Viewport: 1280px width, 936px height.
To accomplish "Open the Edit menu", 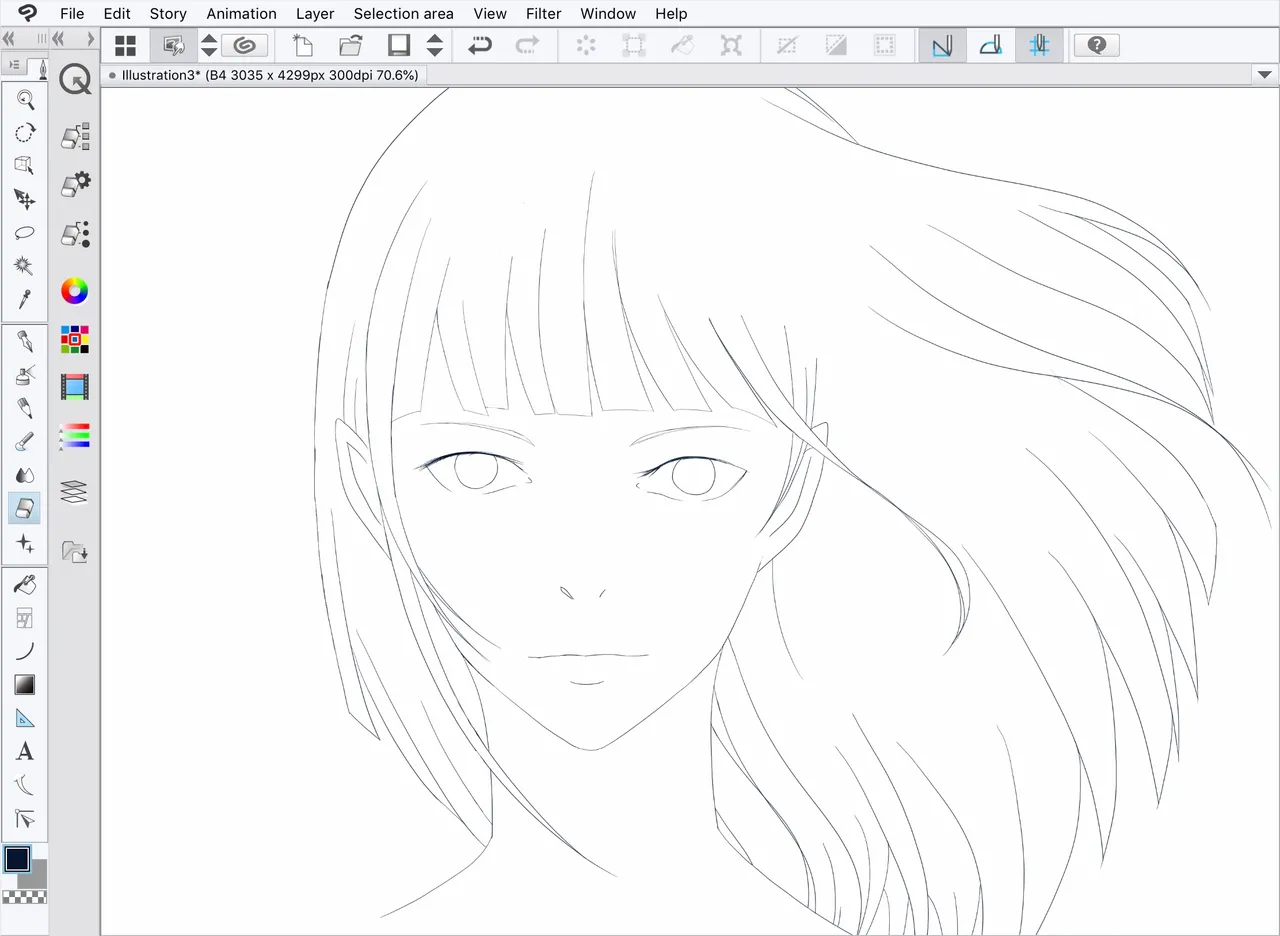I will pyautogui.click(x=117, y=13).
